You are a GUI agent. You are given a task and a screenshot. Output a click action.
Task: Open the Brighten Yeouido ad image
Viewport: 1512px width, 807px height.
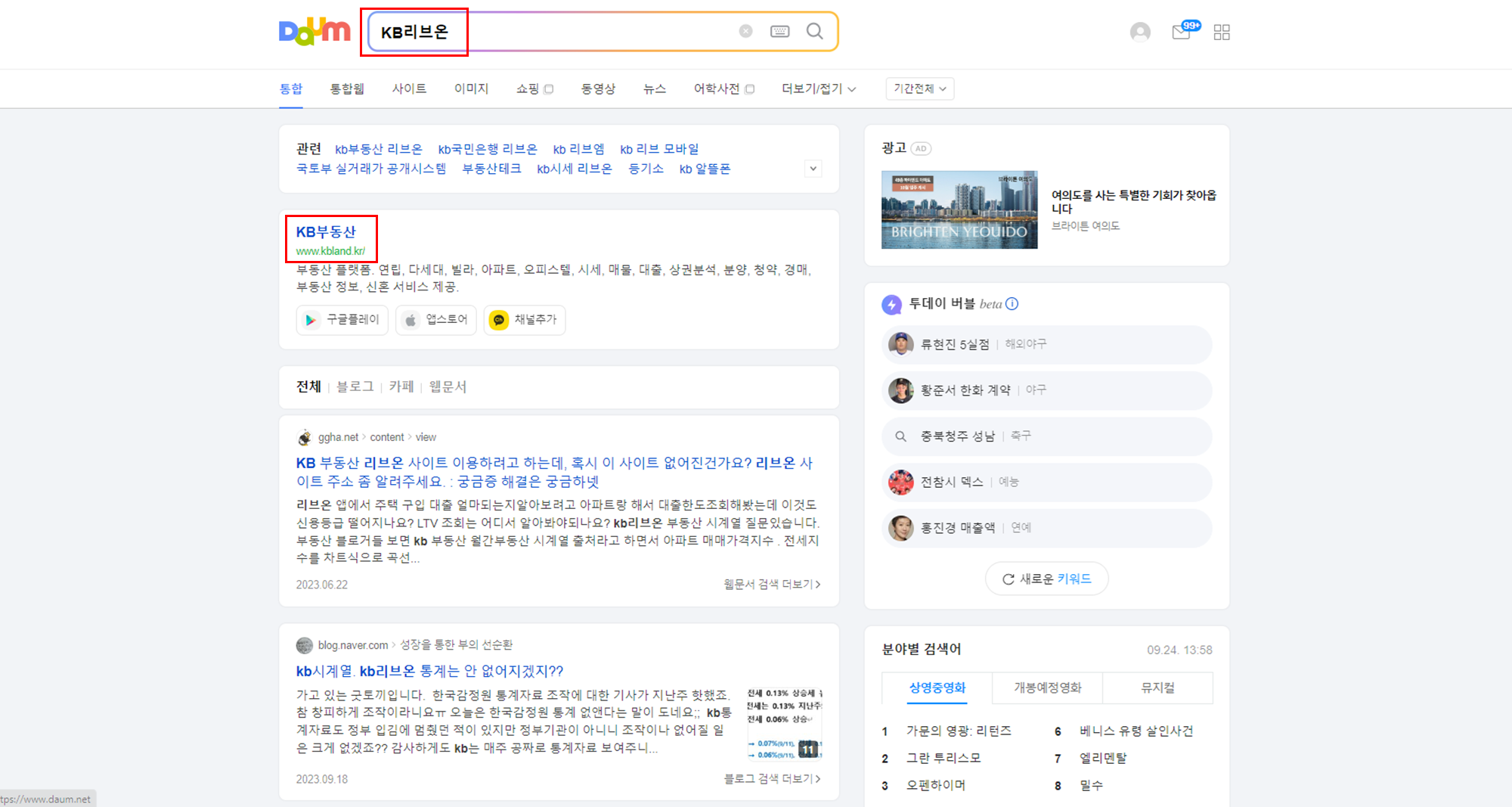pos(959,210)
